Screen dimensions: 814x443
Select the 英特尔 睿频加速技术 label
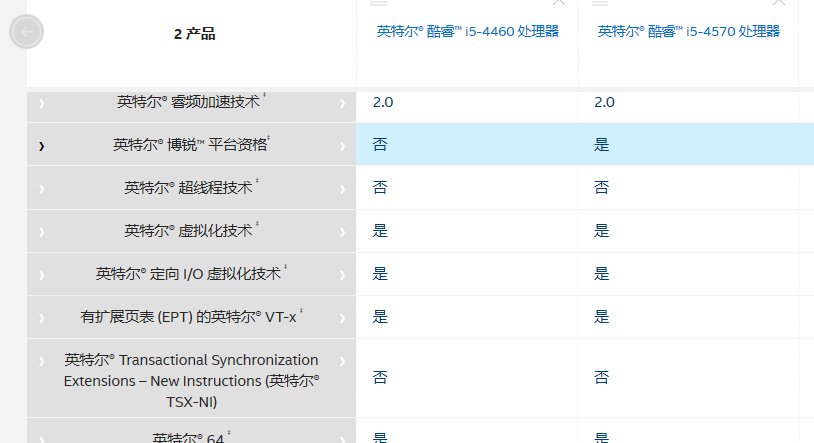click(191, 101)
